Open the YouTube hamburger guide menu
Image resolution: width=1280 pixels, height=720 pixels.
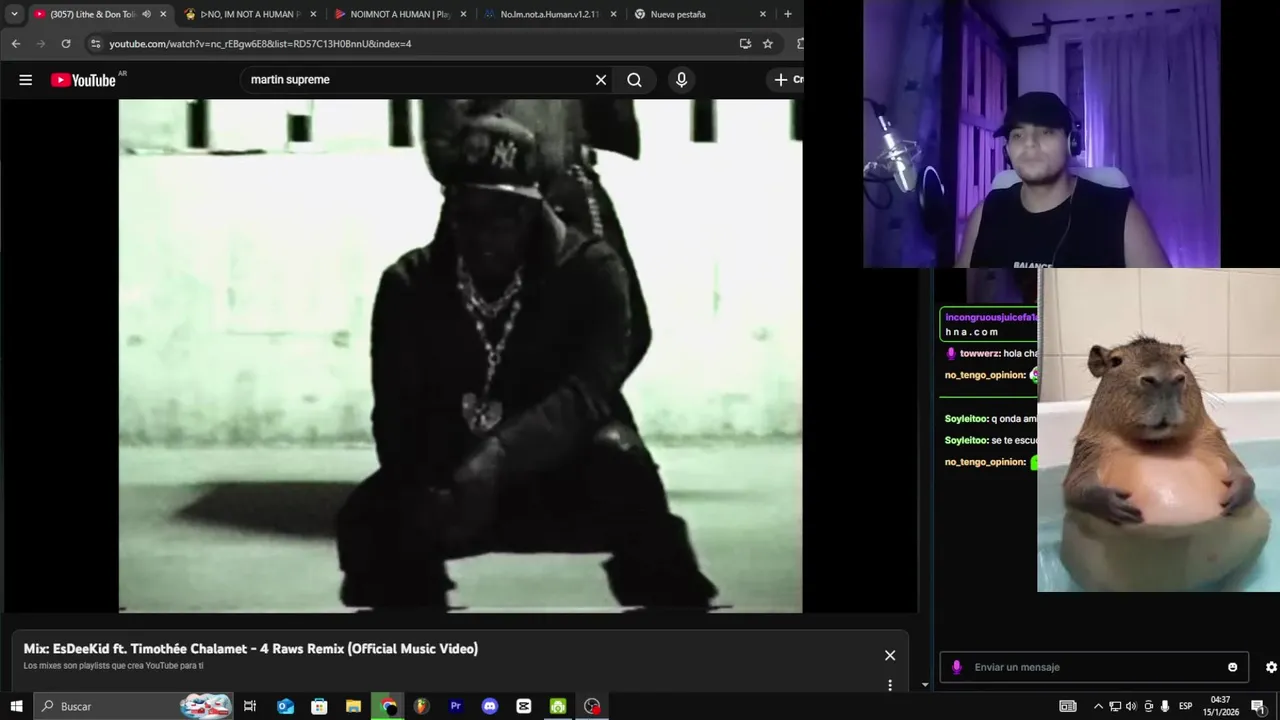coord(26,80)
